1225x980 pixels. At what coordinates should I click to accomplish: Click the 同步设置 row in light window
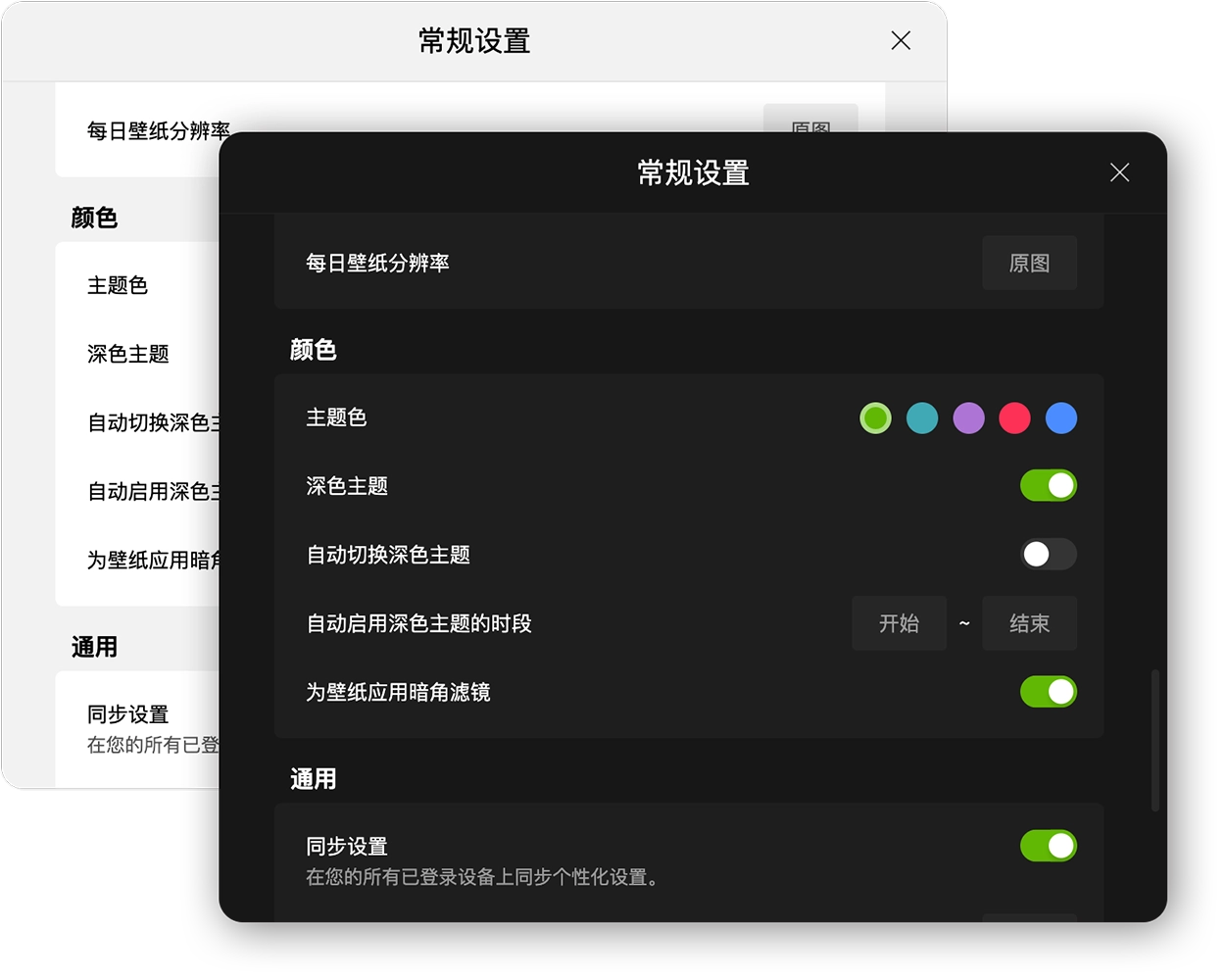coord(137,729)
